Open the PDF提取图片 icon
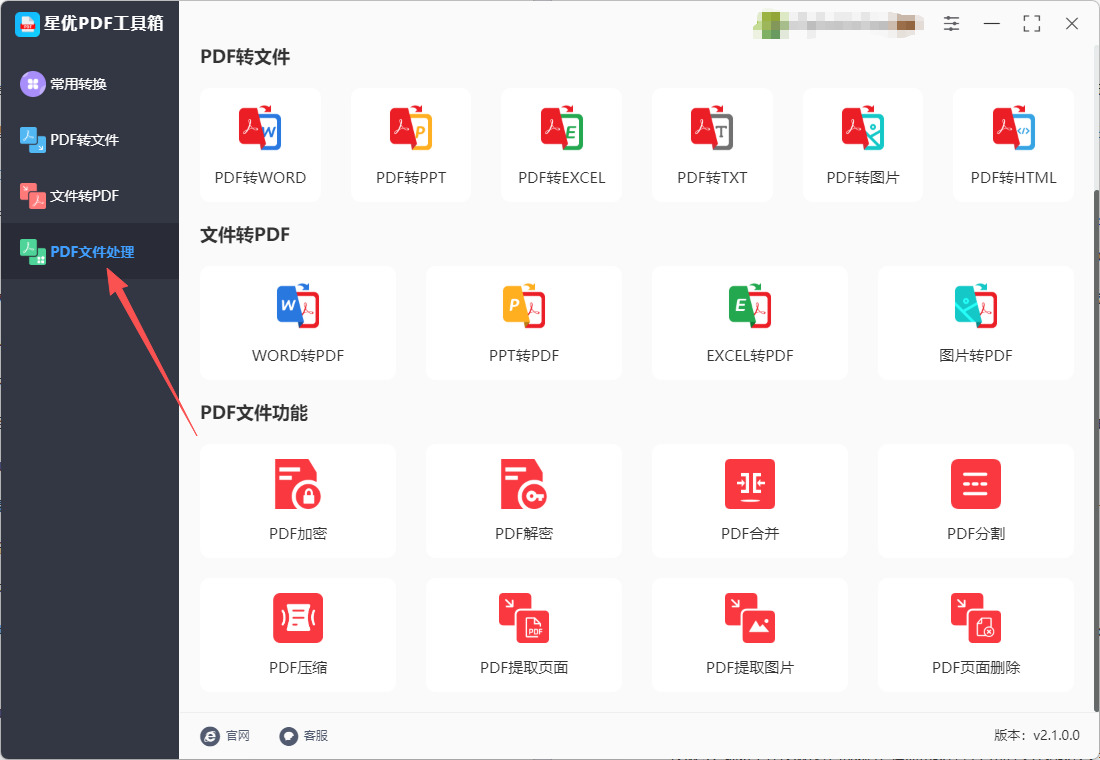The width and height of the screenshot is (1100, 760). (x=750, y=618)
